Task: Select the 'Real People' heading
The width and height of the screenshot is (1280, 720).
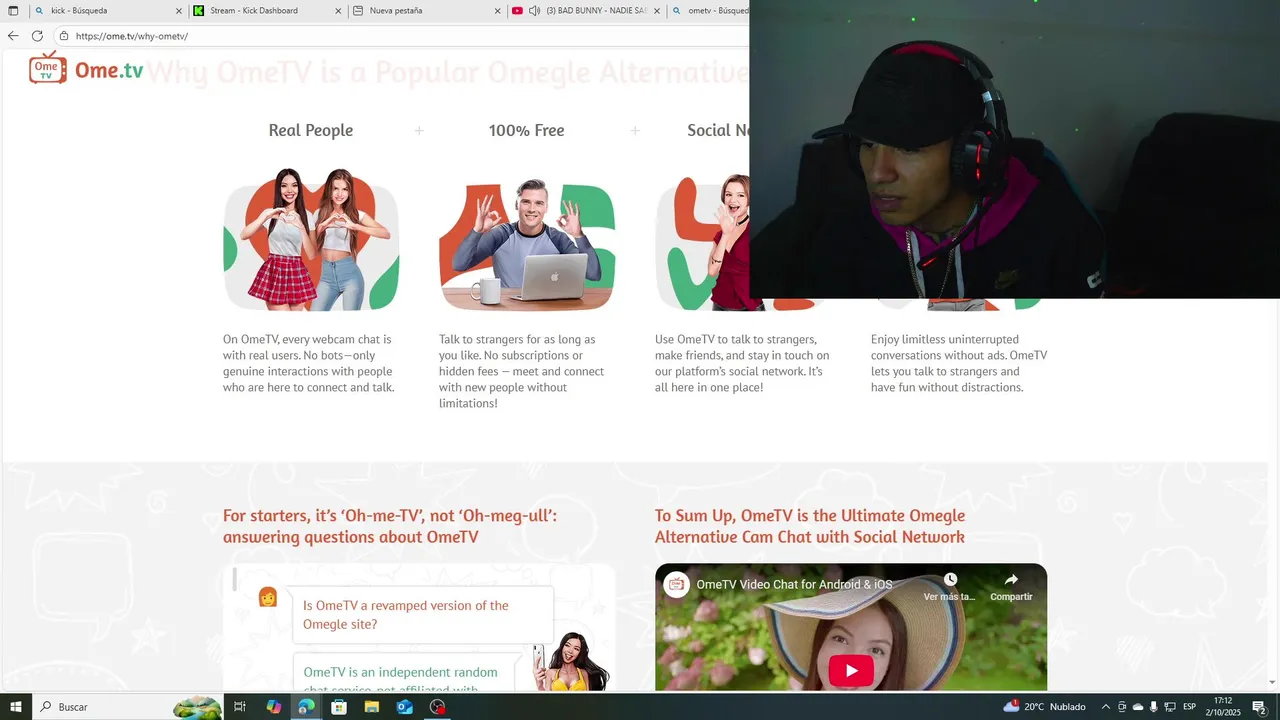Action: tap(310, 130)
